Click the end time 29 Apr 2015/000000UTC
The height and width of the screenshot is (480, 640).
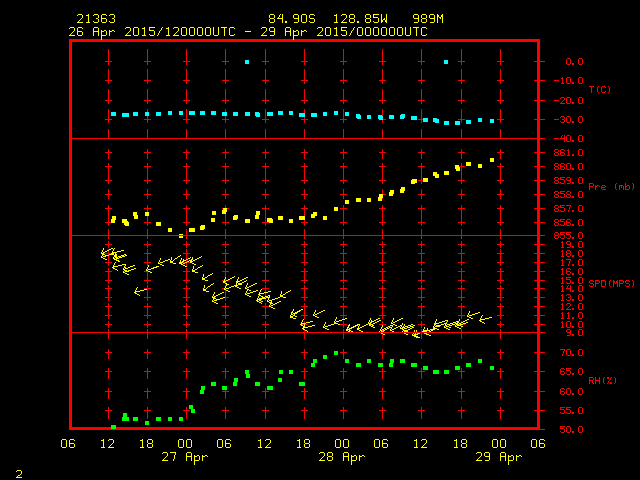point(344,32)
